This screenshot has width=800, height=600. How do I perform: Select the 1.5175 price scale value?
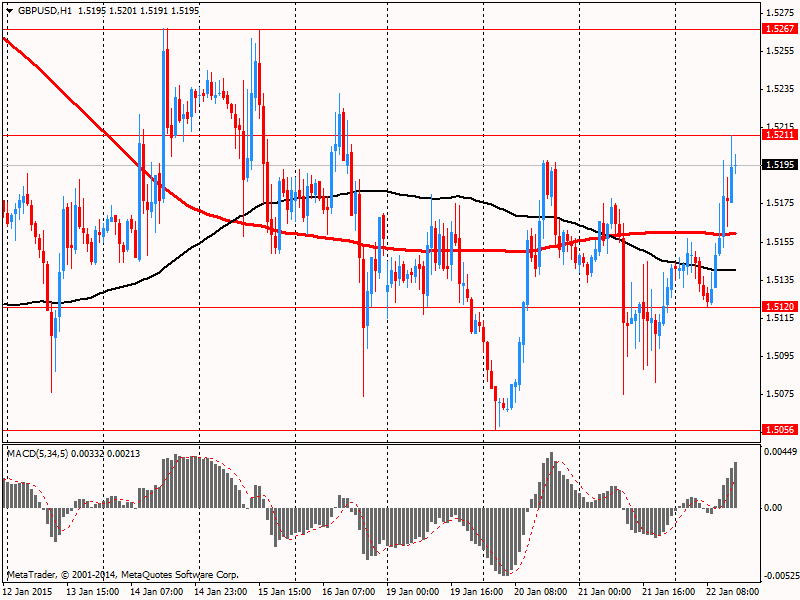[781, 203]
